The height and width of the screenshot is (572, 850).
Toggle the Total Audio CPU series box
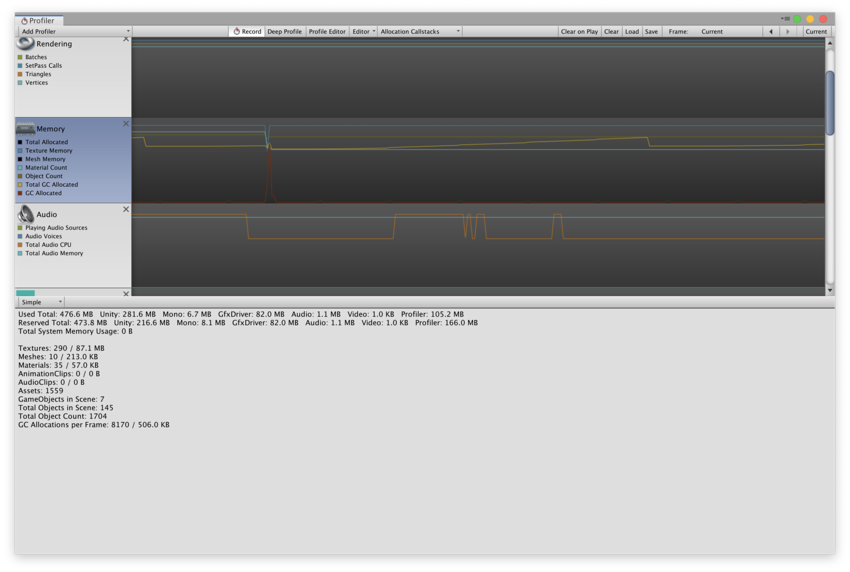pos(20,245)
